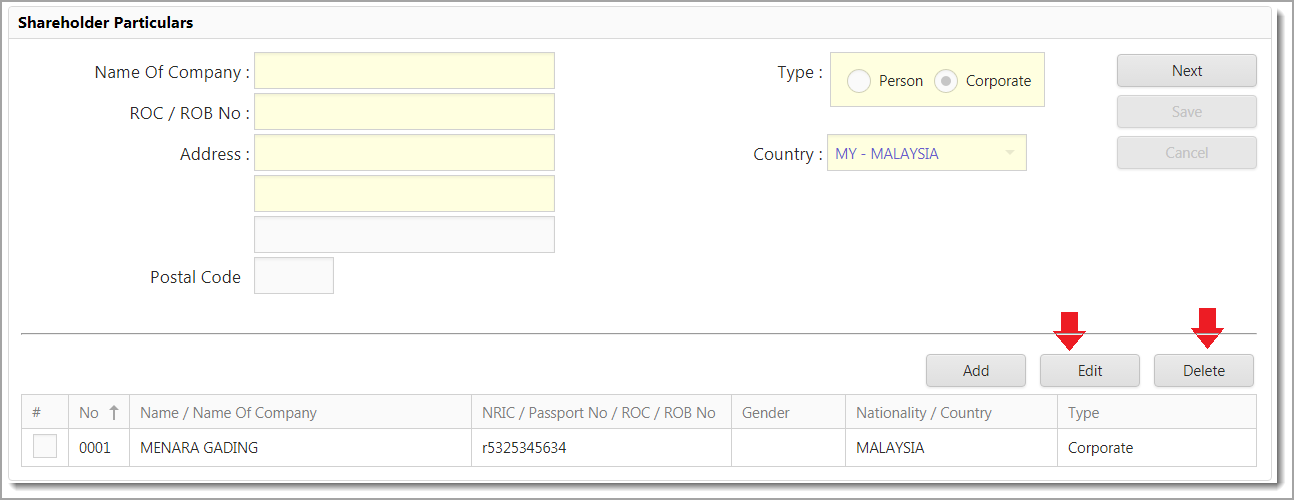Open the Country dropdown list
The image size is (1294, 500).
[x=1009, y=153]
